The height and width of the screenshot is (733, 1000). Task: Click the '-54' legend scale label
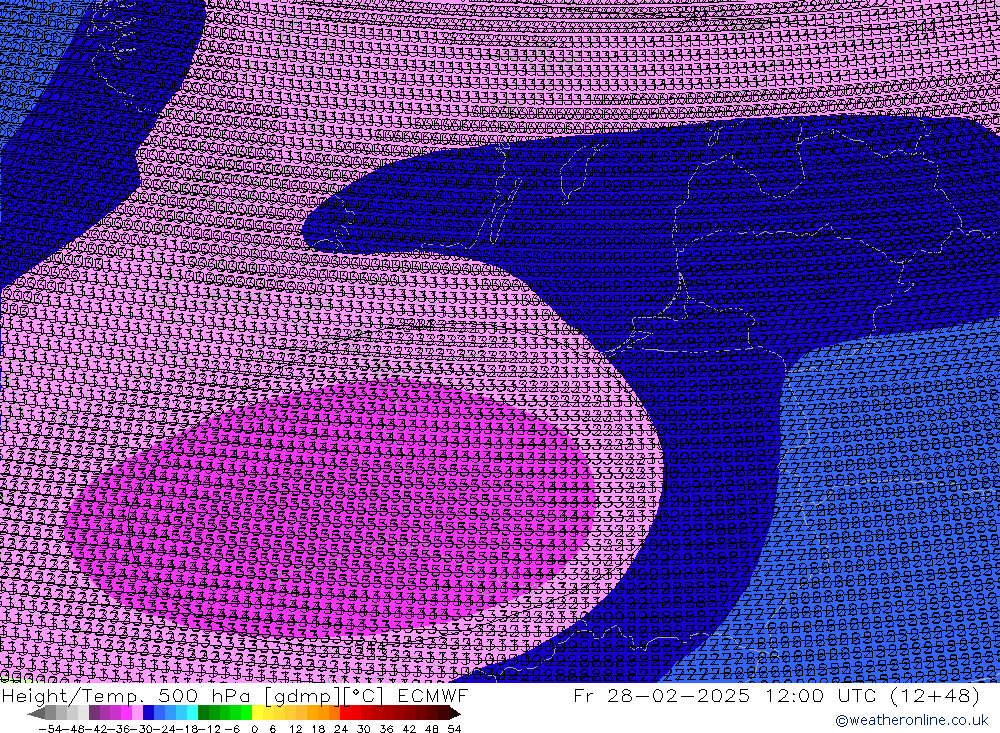click(x=50, y=729)
